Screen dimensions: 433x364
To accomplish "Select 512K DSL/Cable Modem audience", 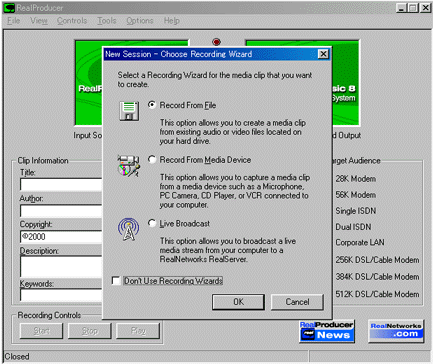I will (377, 294).
